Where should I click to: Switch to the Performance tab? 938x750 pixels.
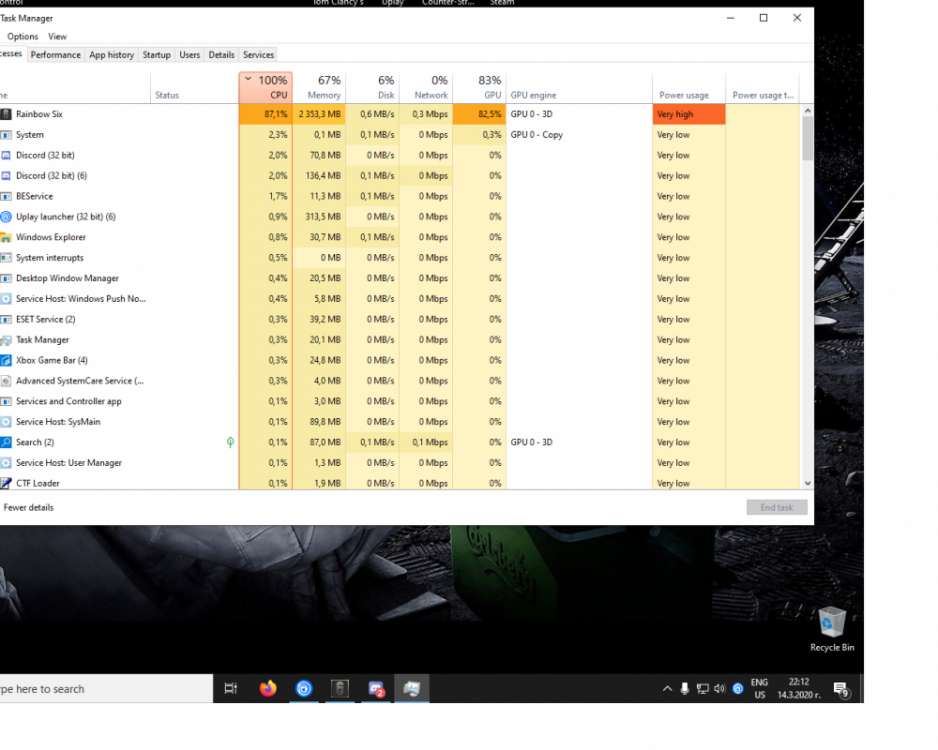(56, 54)
